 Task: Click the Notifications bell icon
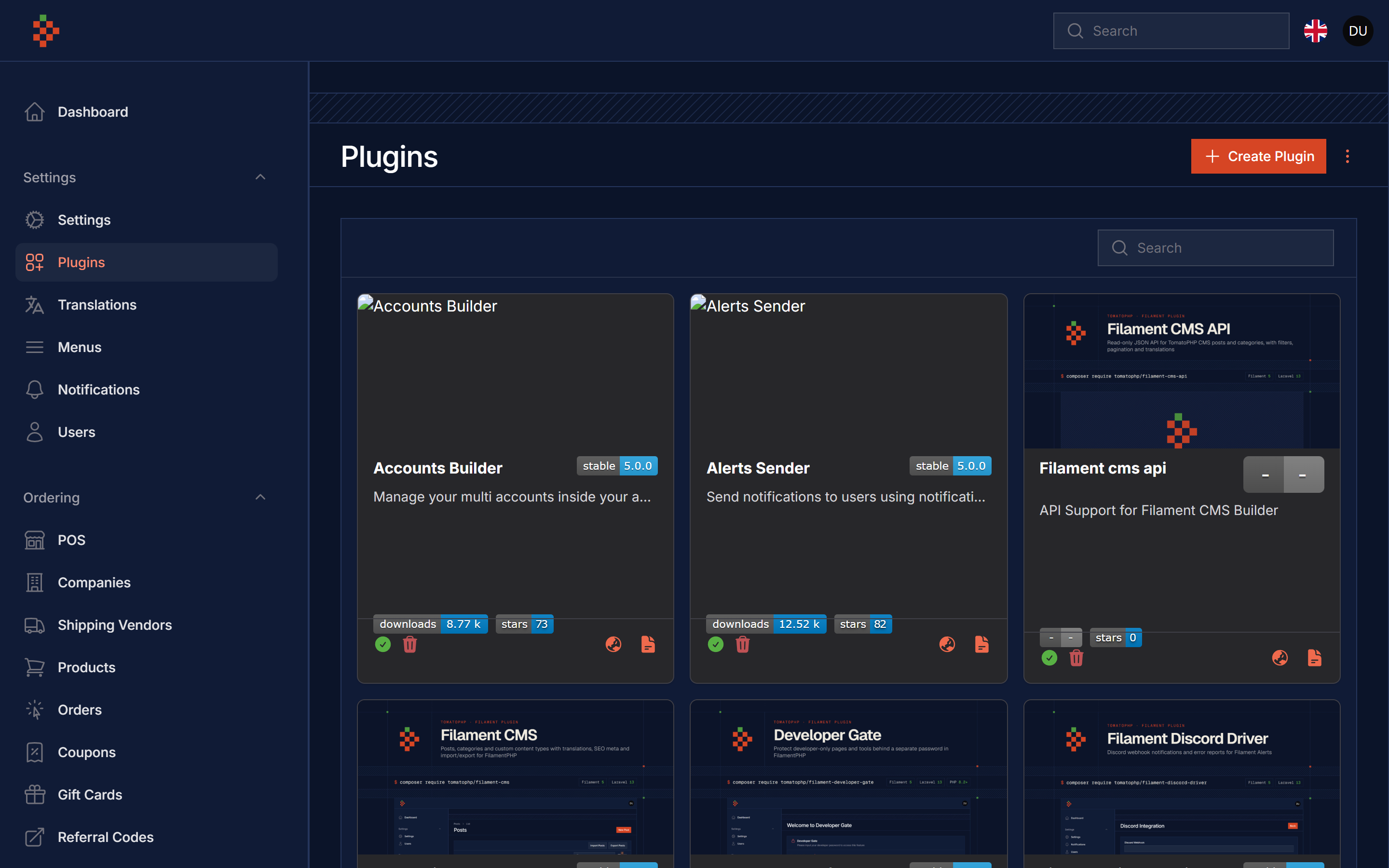[34, 390]
